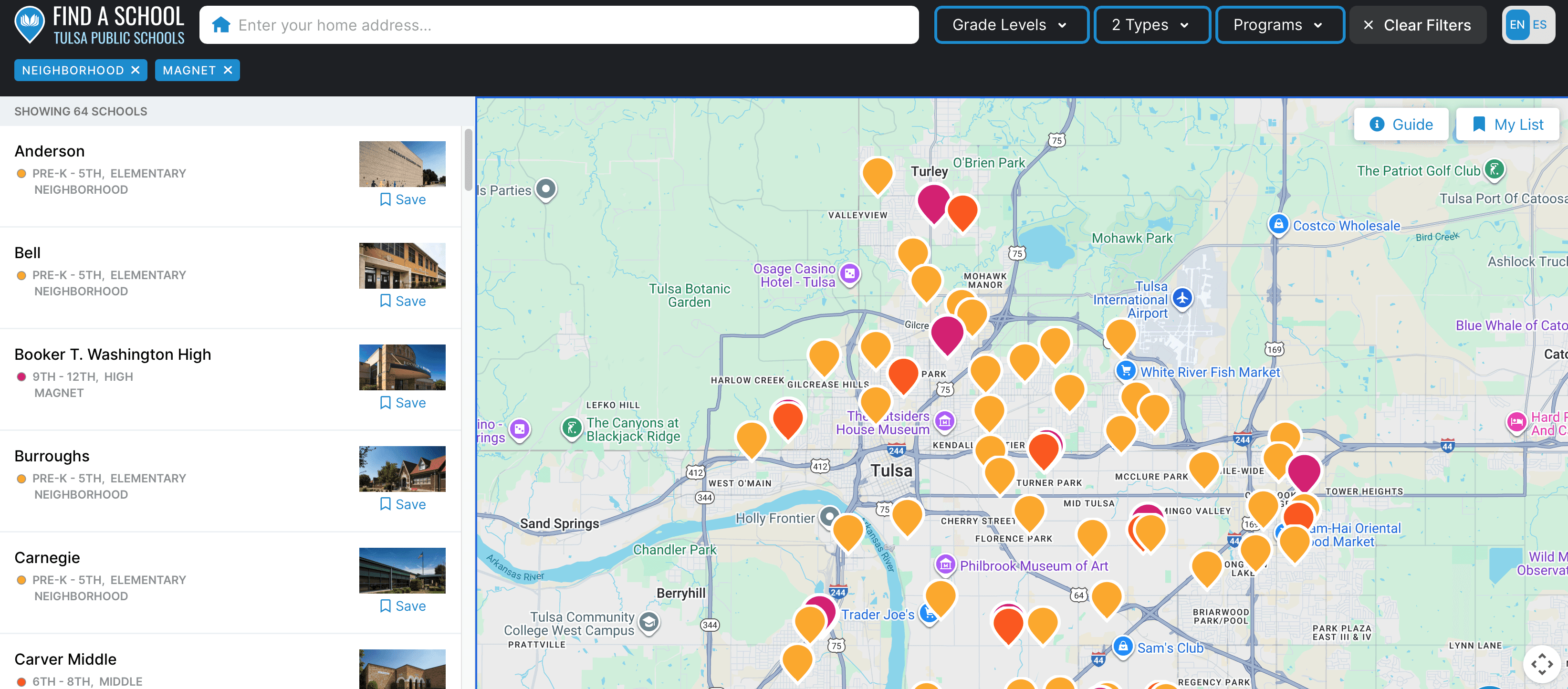Image resolution: width=1568 pixels, height=689 pixels.
Task: Click the Anderson school thumbnail photo
Action: (402, 164)
